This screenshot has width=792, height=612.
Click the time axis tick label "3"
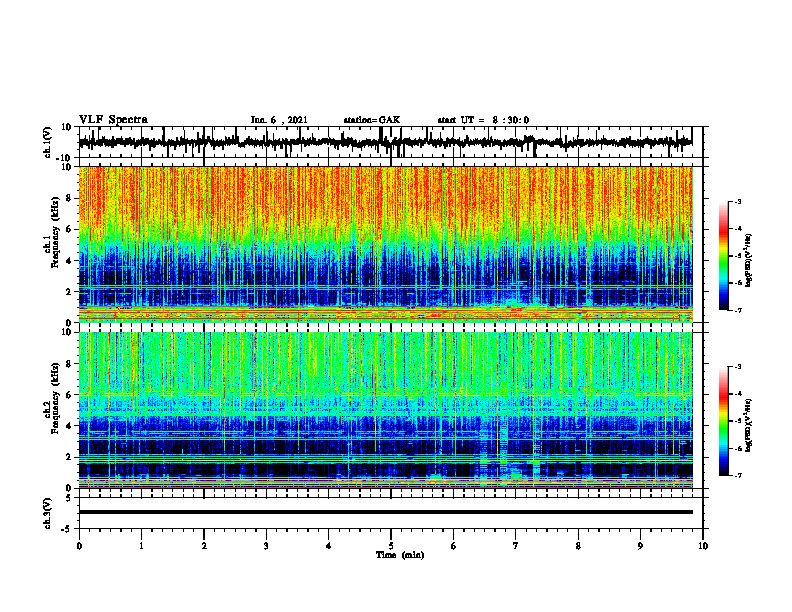pos(266,546)
